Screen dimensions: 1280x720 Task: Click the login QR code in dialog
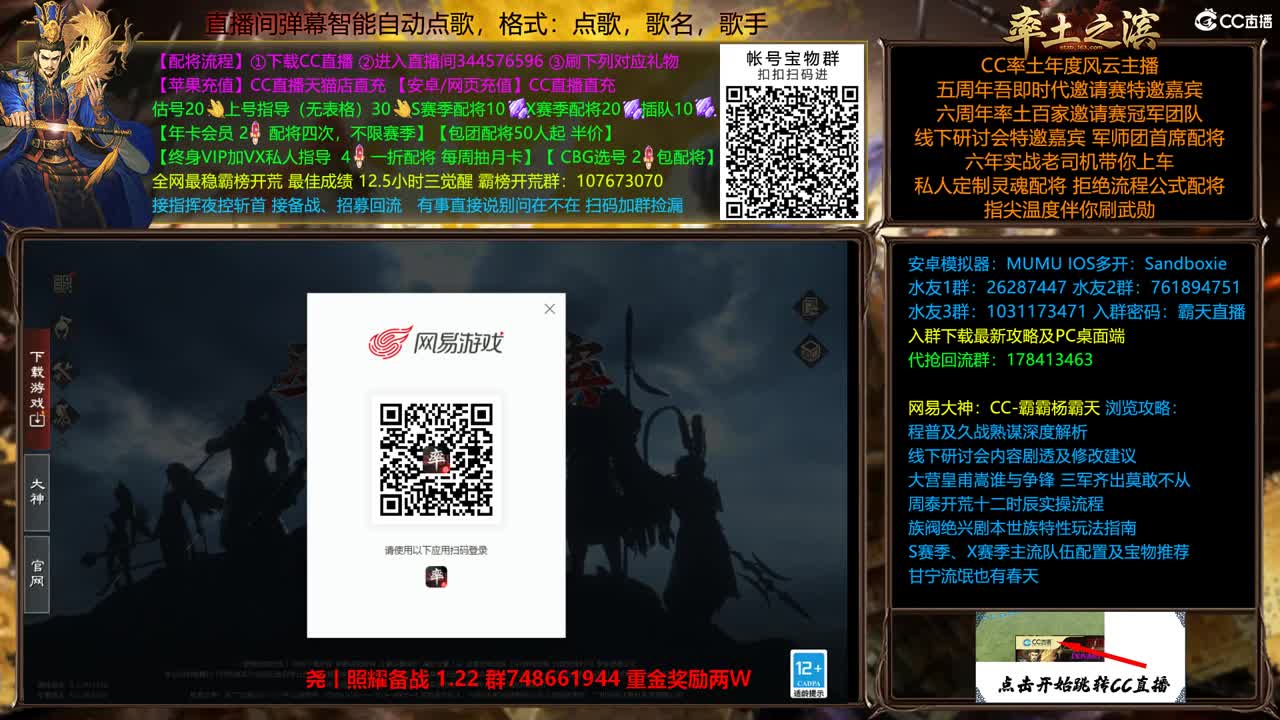point(436,459)
